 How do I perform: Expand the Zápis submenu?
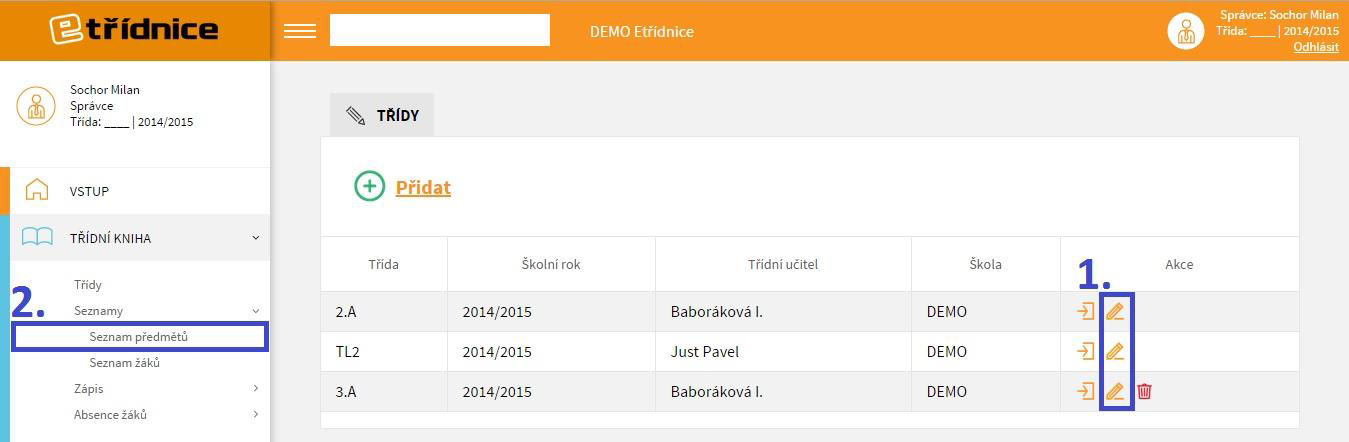pyautogui.click(x=256, y=388)
